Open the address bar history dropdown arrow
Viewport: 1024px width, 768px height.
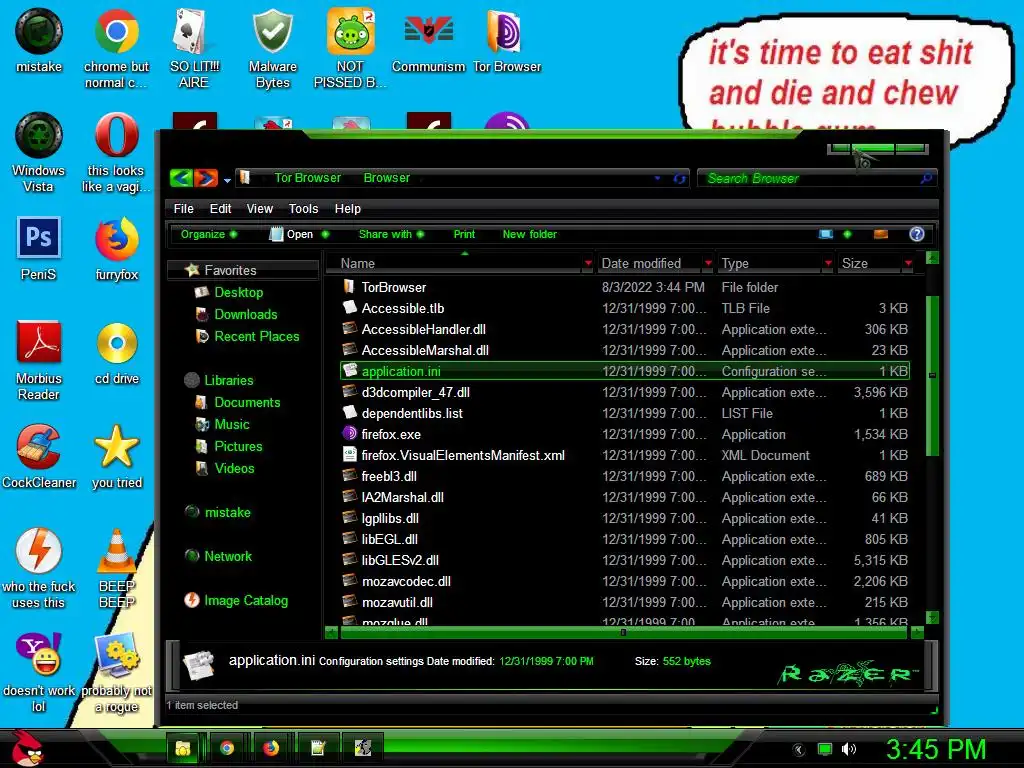657,178
